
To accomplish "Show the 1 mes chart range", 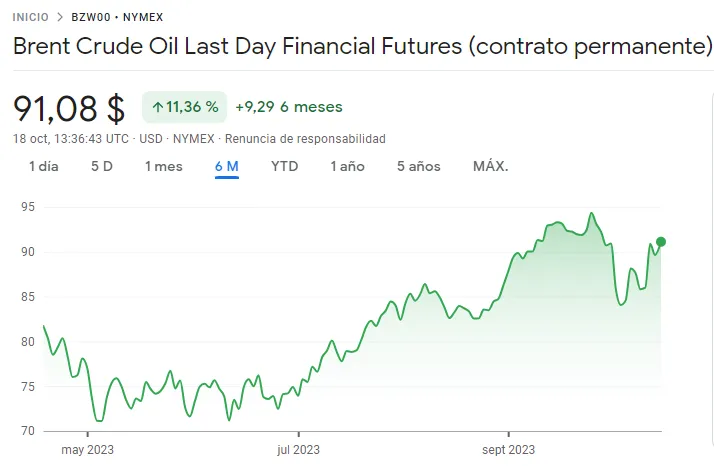I will [x=164, y=167].
